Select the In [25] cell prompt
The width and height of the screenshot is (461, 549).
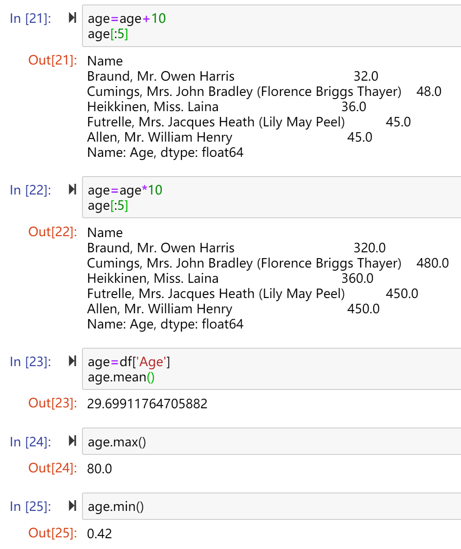30,506
